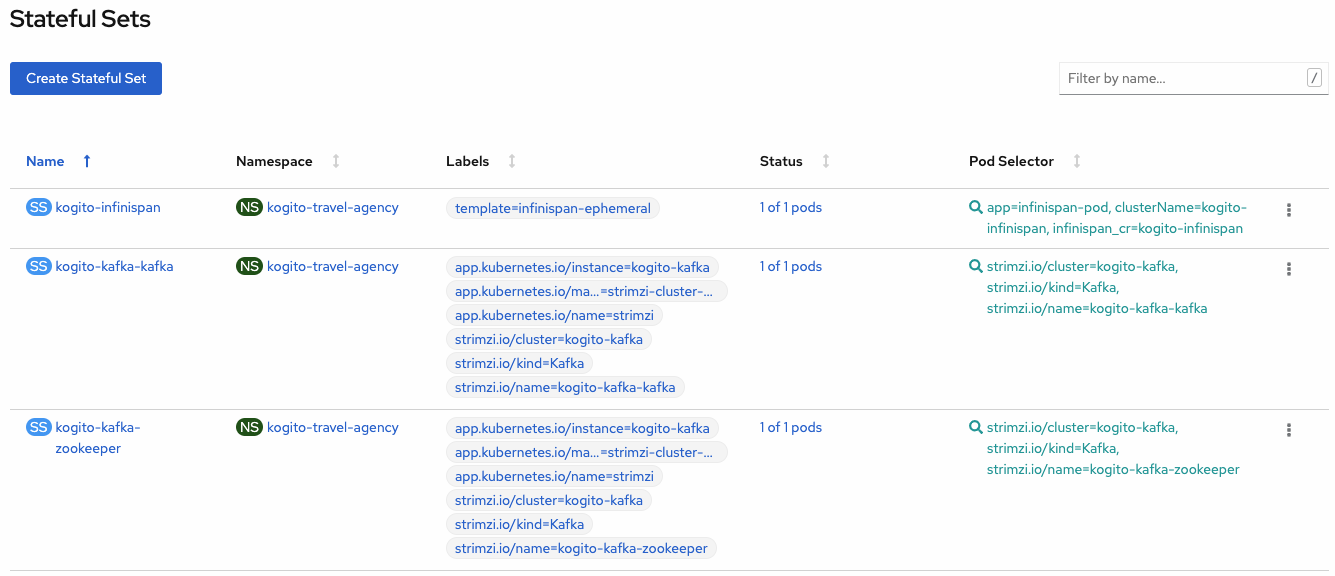
Task: Sort by Namespace column header
Action: (274, 161)
